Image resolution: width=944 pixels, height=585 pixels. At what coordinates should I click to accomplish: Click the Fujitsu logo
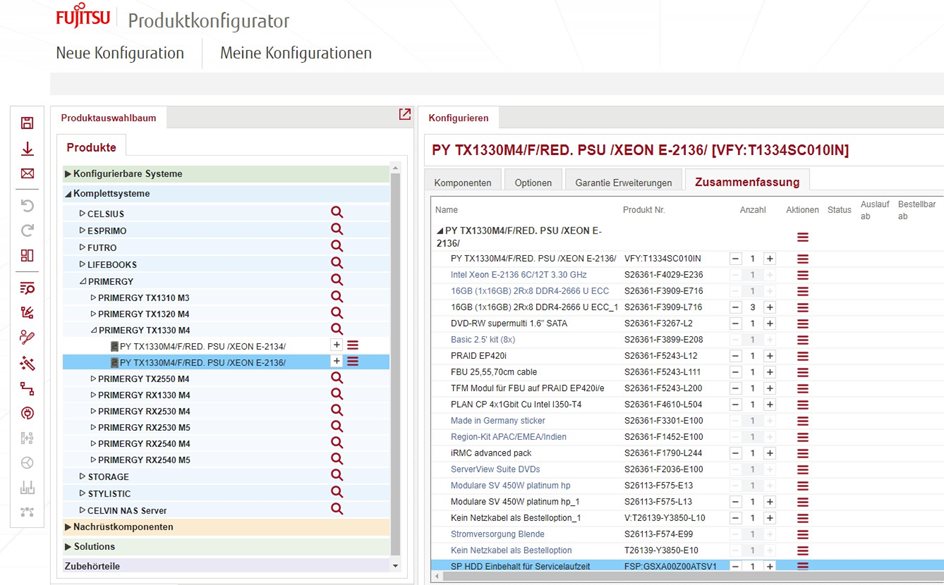[x=83, y=16]
